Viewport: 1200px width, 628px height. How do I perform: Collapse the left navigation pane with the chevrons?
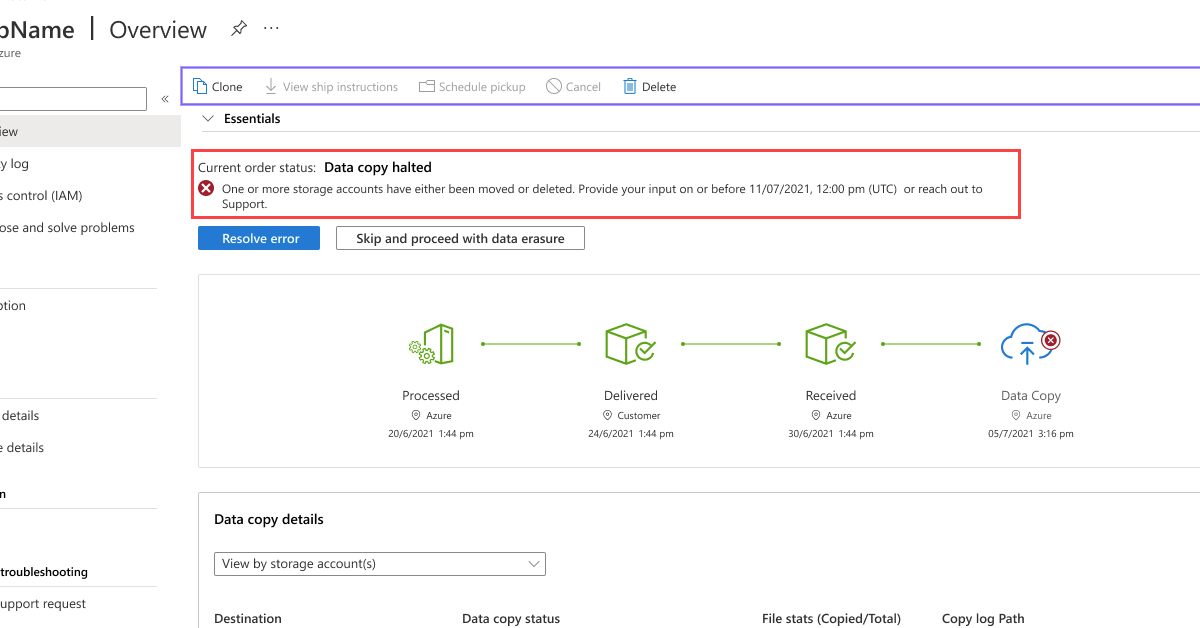point(164,99)
